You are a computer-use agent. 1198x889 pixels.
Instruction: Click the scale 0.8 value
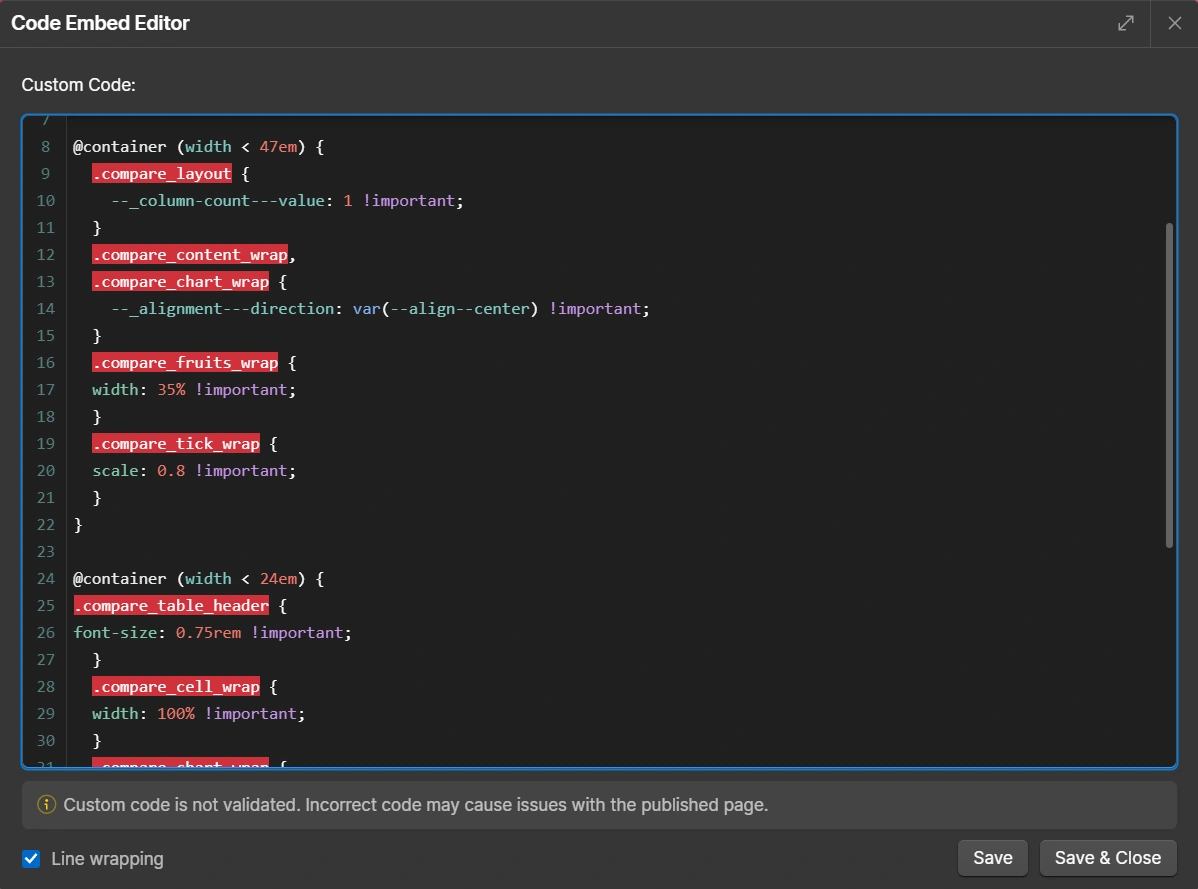pyautogui.click(x=171, y=470)
